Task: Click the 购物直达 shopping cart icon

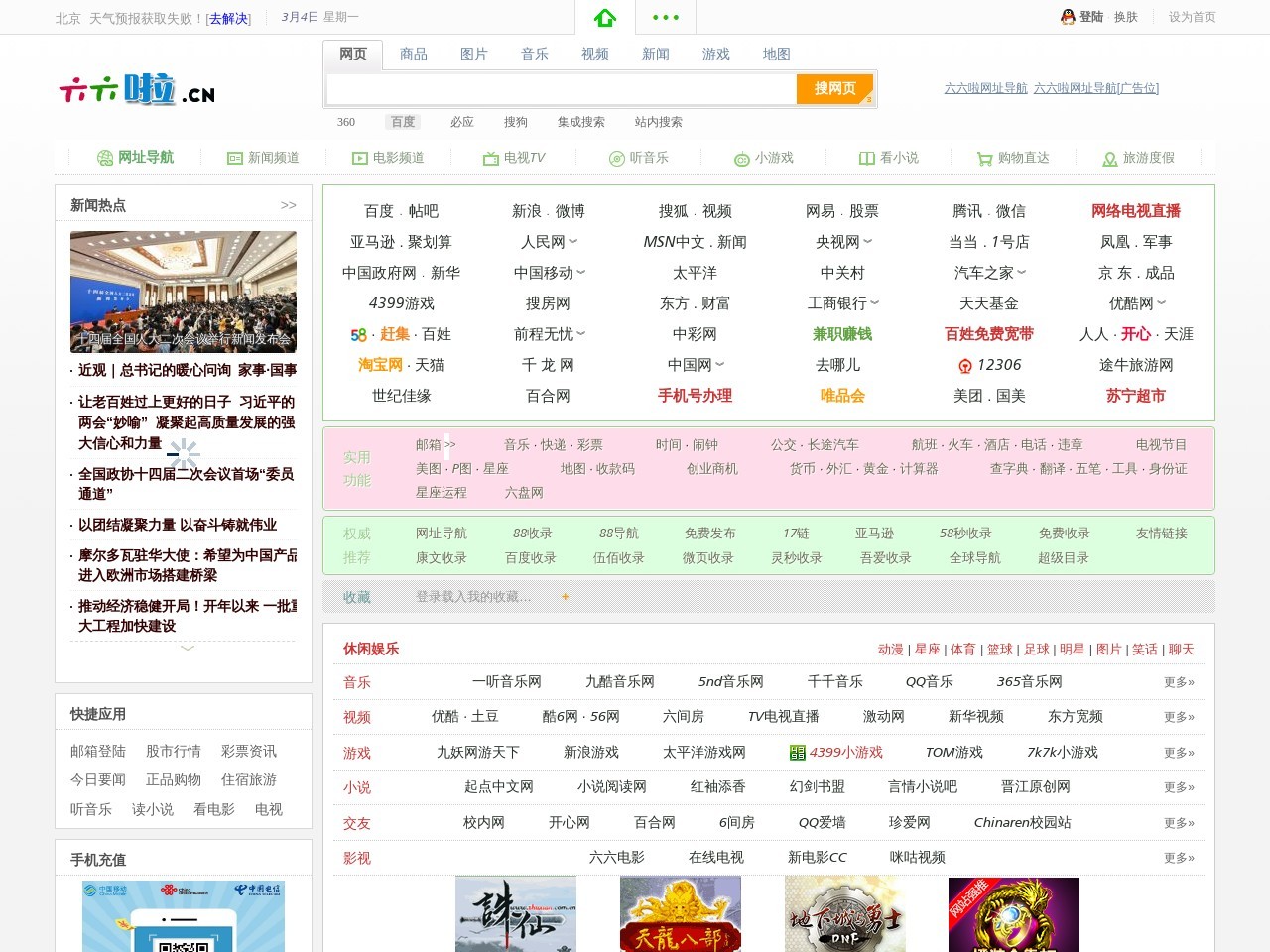Action: coord(984,158)
